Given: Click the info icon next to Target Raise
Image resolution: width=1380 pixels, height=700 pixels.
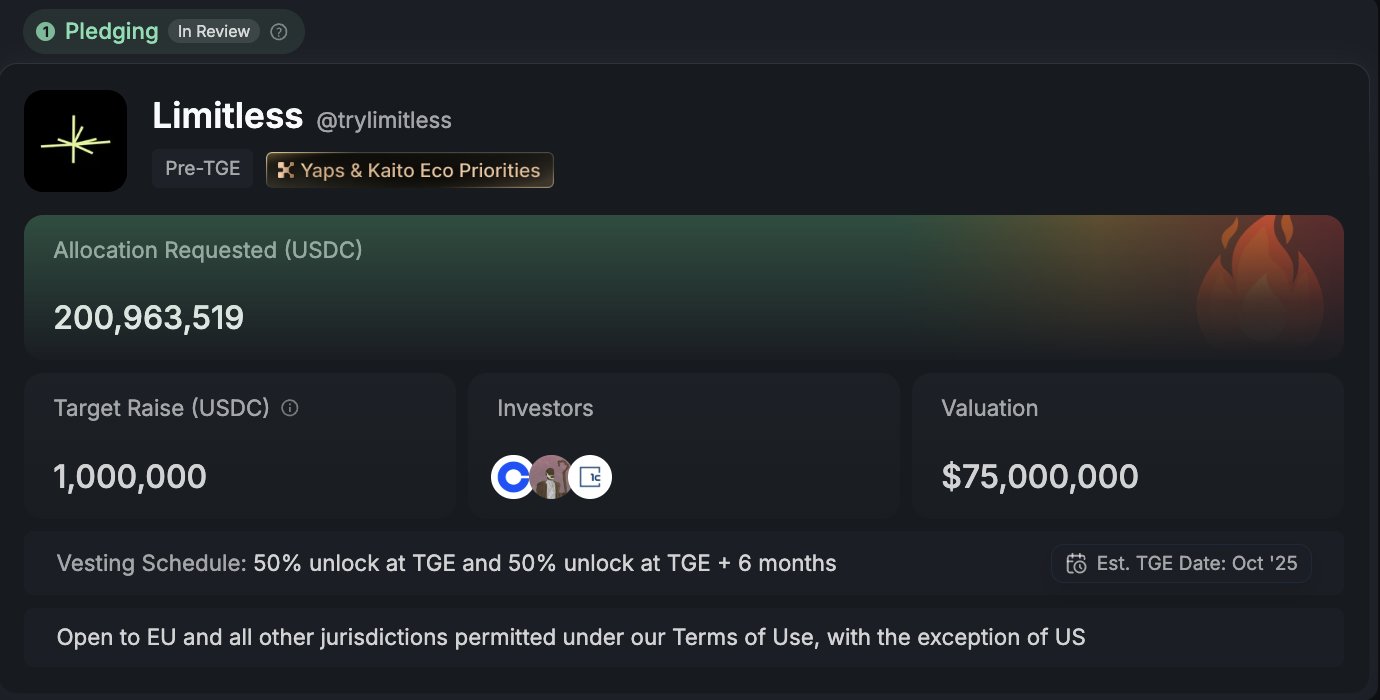Looking at the screenshot, I should click(x=290, y=408).
